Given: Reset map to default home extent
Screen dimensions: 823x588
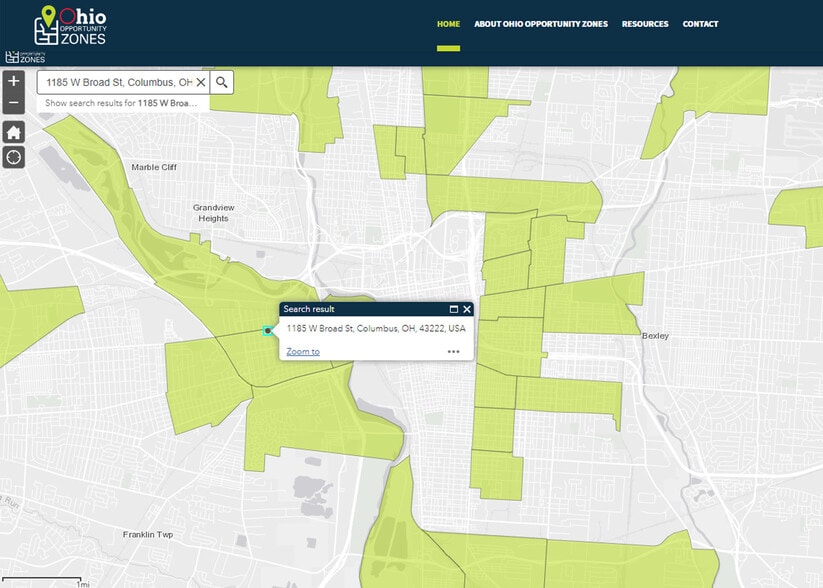Looking at the screenshot, I should pyautogui.click(x=14, y=132).
